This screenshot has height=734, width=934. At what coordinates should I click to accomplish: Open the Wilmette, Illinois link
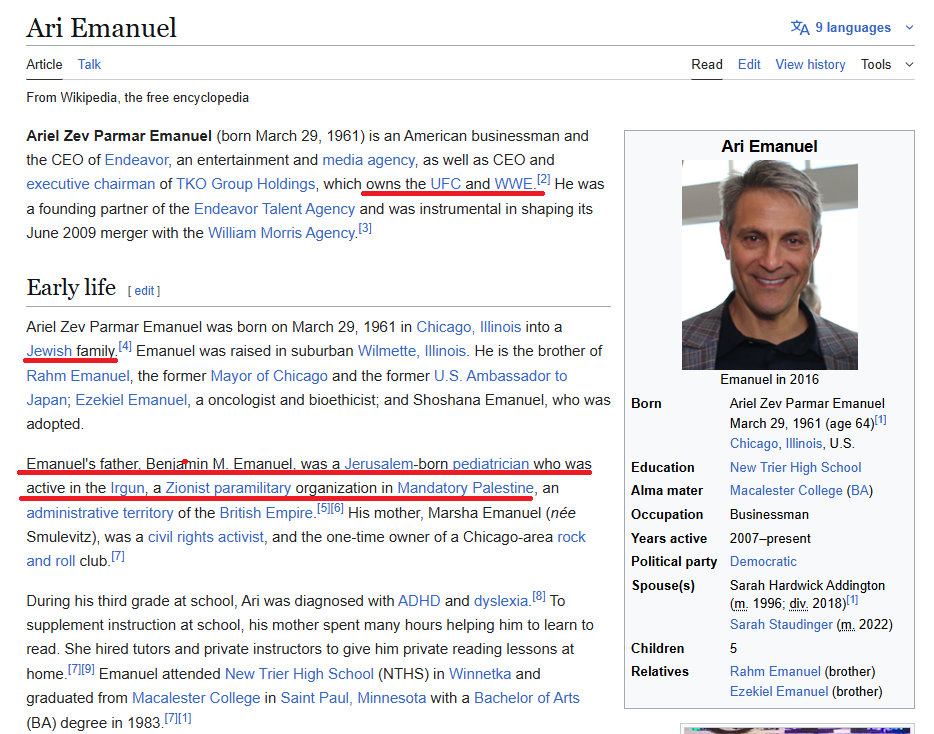tap(412, 351)
